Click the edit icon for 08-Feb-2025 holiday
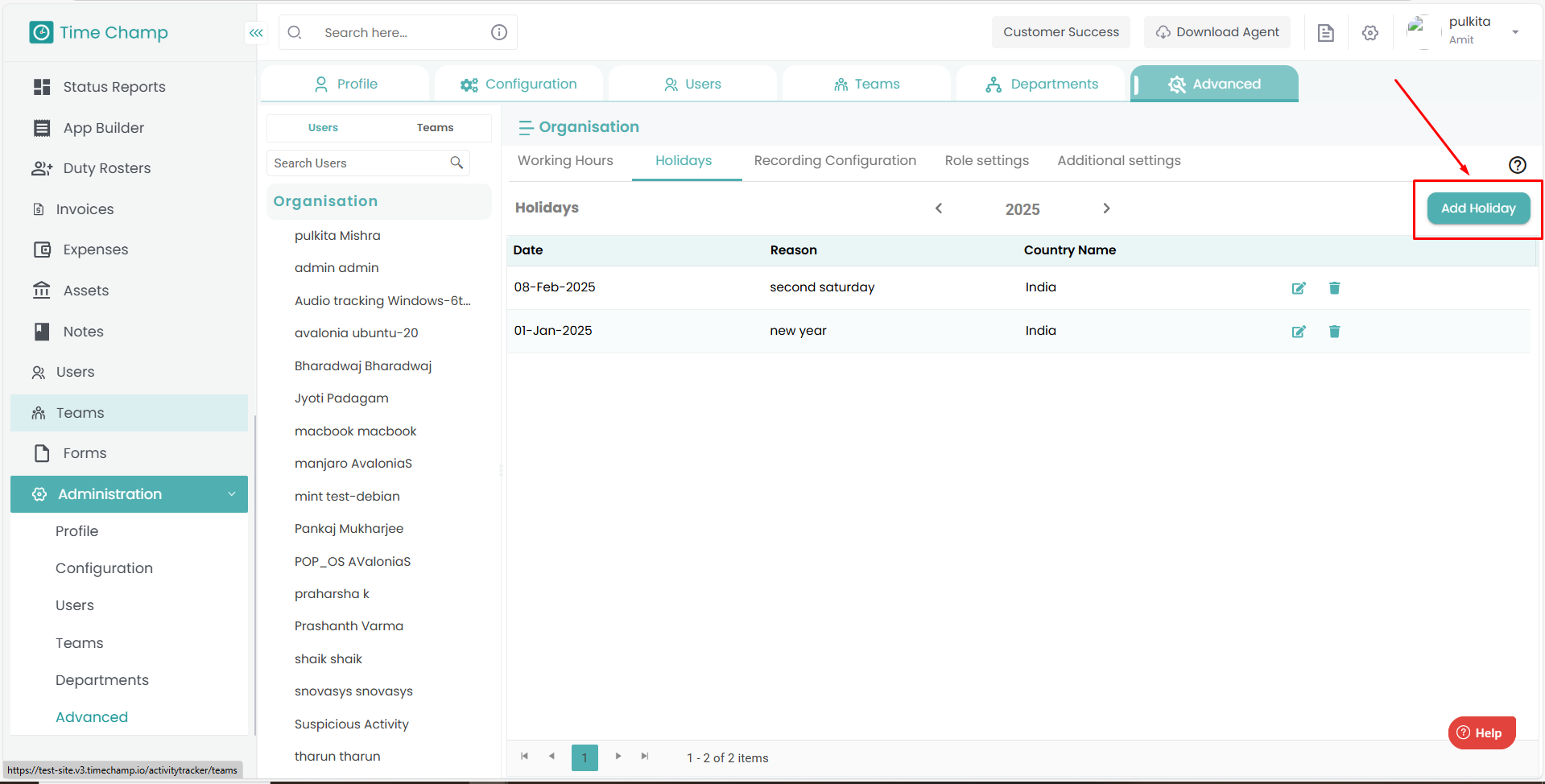Screen dimensions: 1545x784 pos(1298,288)
